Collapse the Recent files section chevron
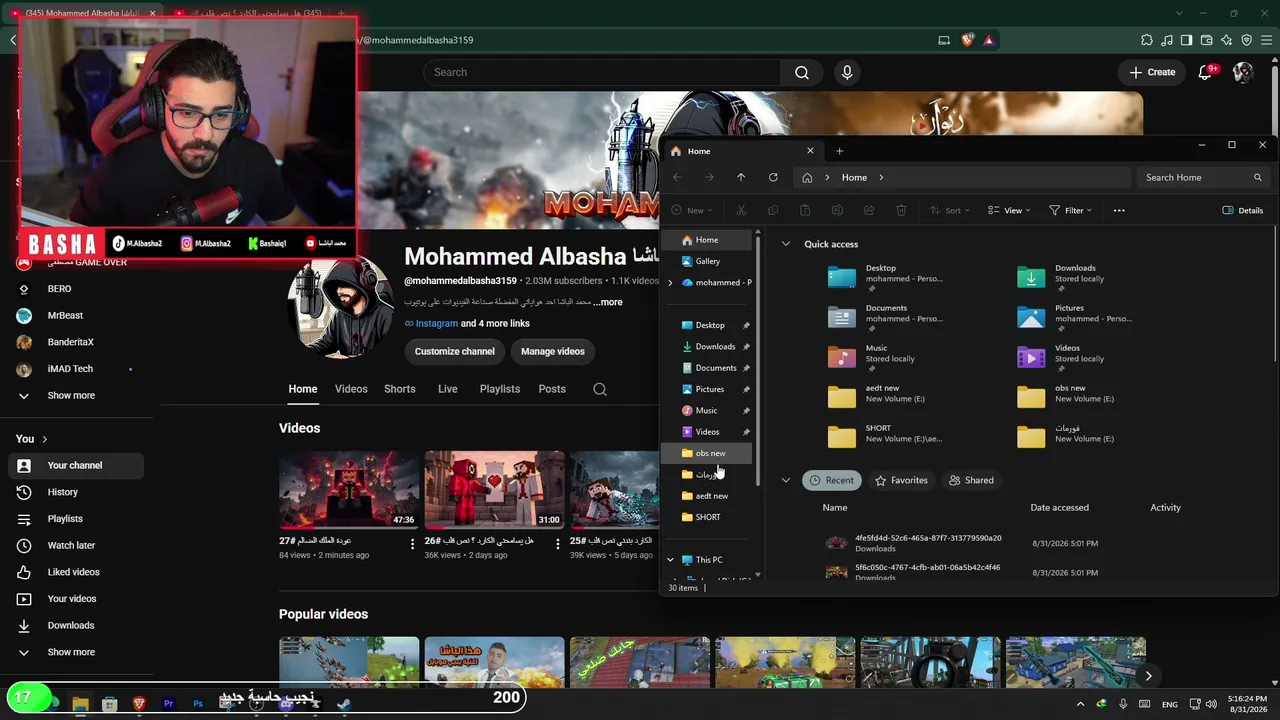Viewport: 1280px width, 720px height. (786, 480)
